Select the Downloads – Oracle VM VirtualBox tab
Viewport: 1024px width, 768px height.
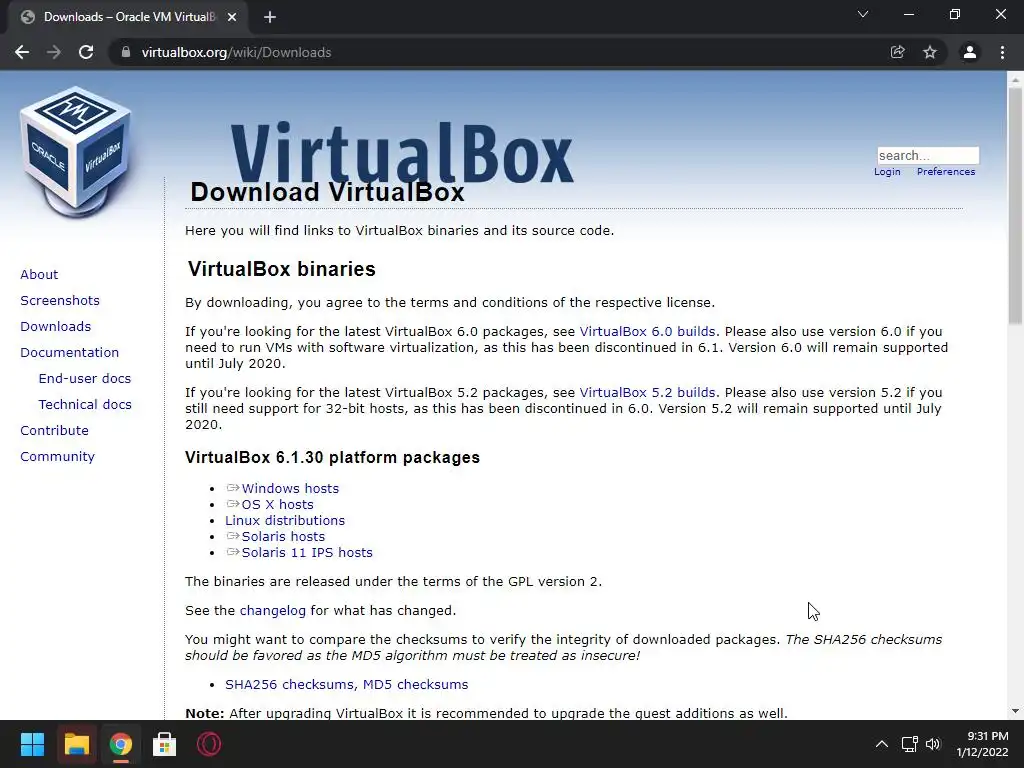coord(129,17)
